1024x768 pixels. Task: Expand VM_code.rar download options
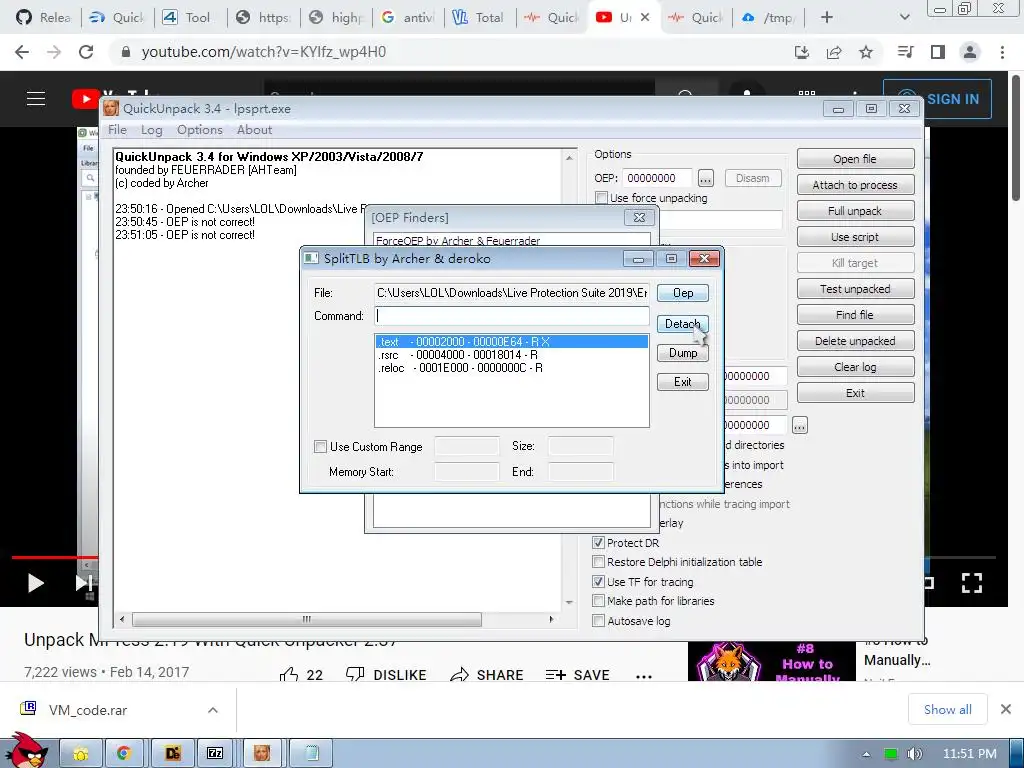213,710
